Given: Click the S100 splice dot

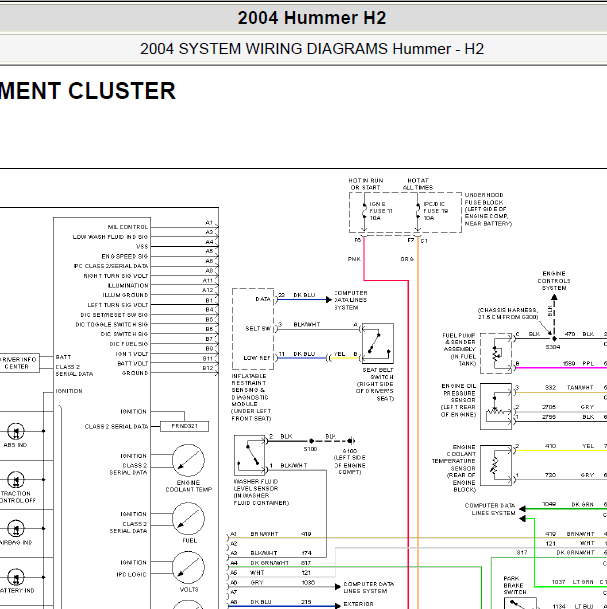Looking at the screenshot, I should pos(311,441).
